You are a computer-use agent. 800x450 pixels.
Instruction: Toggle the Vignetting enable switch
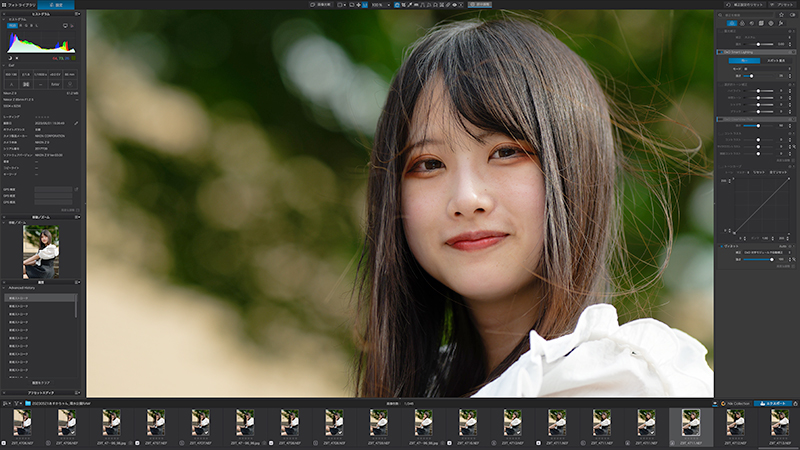pos(721,246)
